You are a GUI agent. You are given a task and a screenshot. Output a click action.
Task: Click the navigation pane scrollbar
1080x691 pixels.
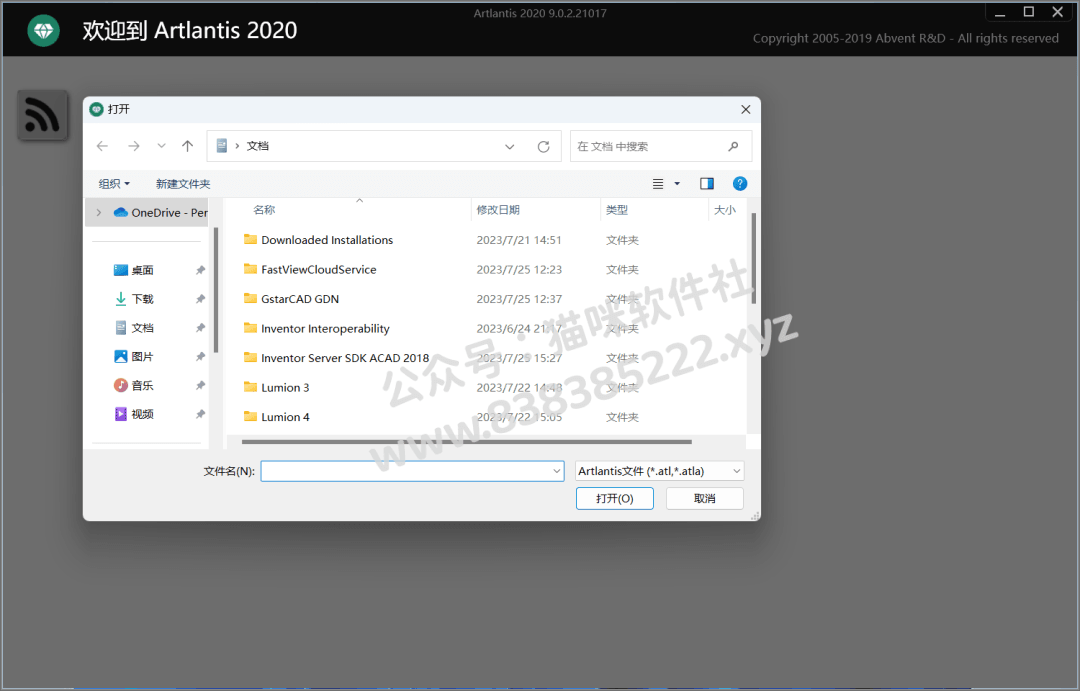click(x=216, y=289)
